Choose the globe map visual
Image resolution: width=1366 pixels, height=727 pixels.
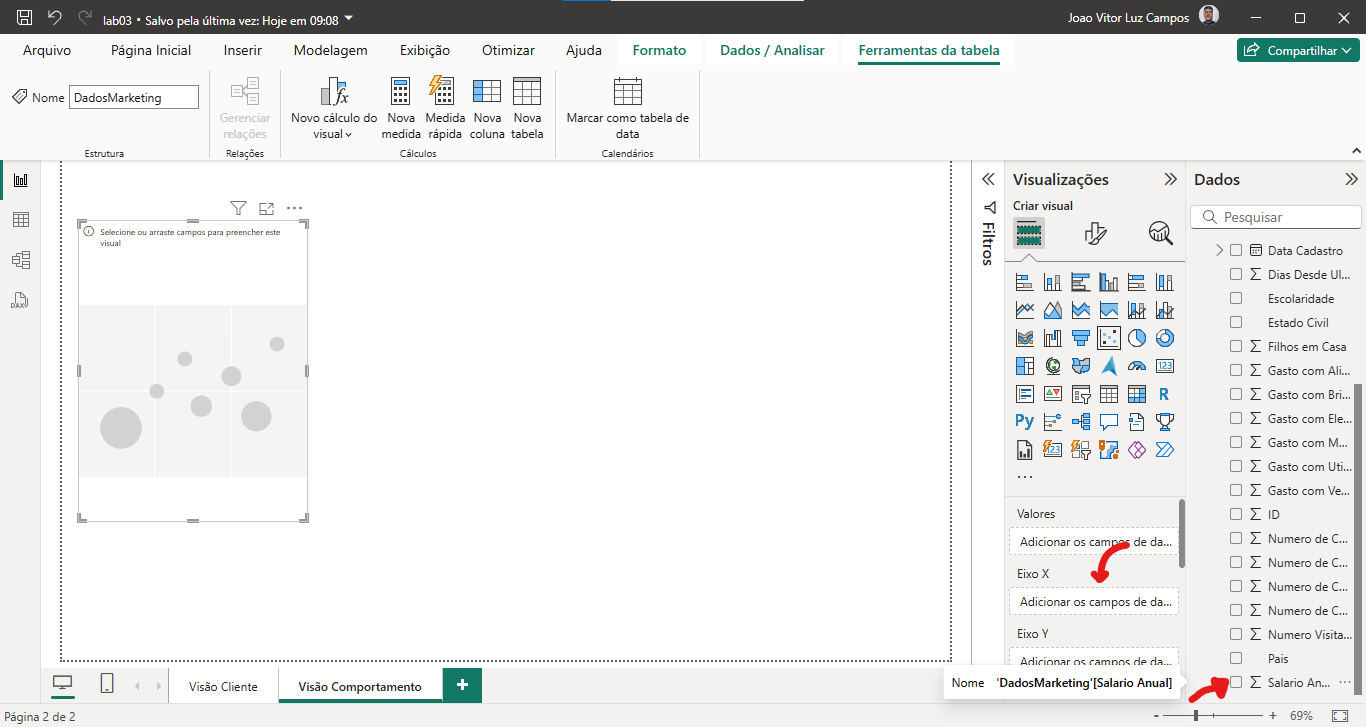(x=1053, y=366)
